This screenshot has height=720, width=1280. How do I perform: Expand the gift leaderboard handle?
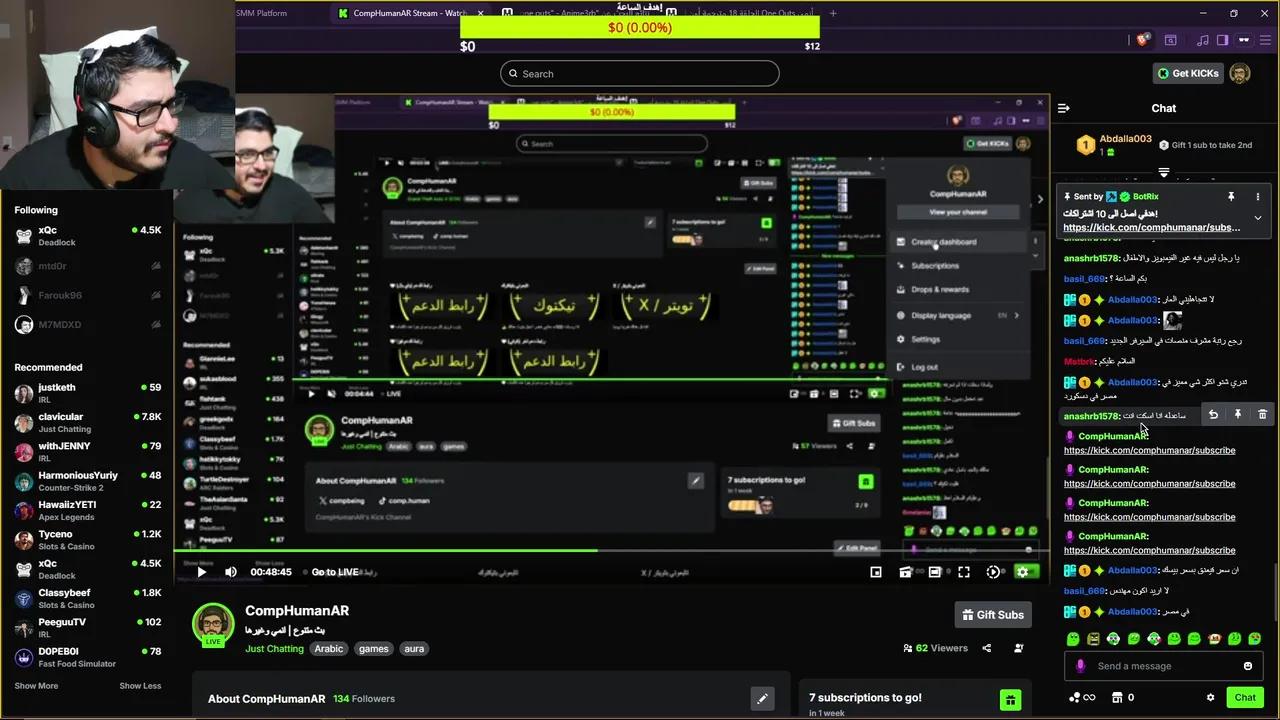click(1163, 173)
